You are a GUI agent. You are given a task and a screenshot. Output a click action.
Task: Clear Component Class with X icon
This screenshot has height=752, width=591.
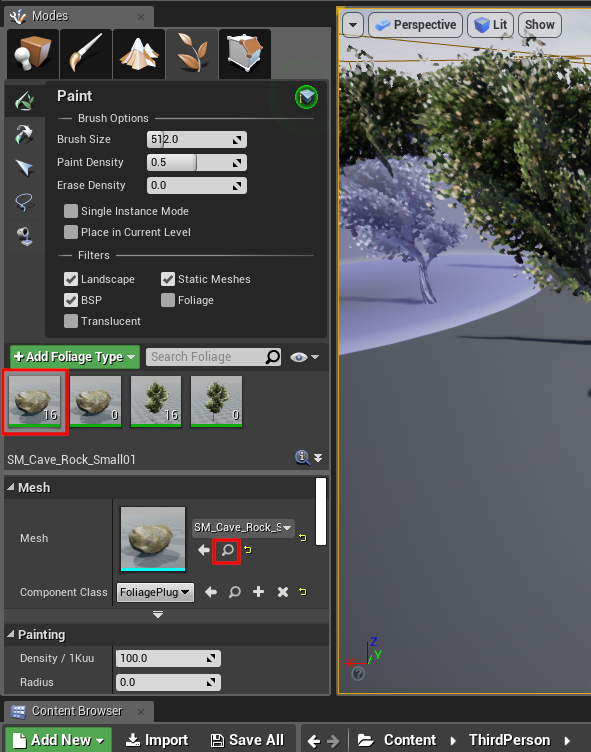click(x=283, y=592)
